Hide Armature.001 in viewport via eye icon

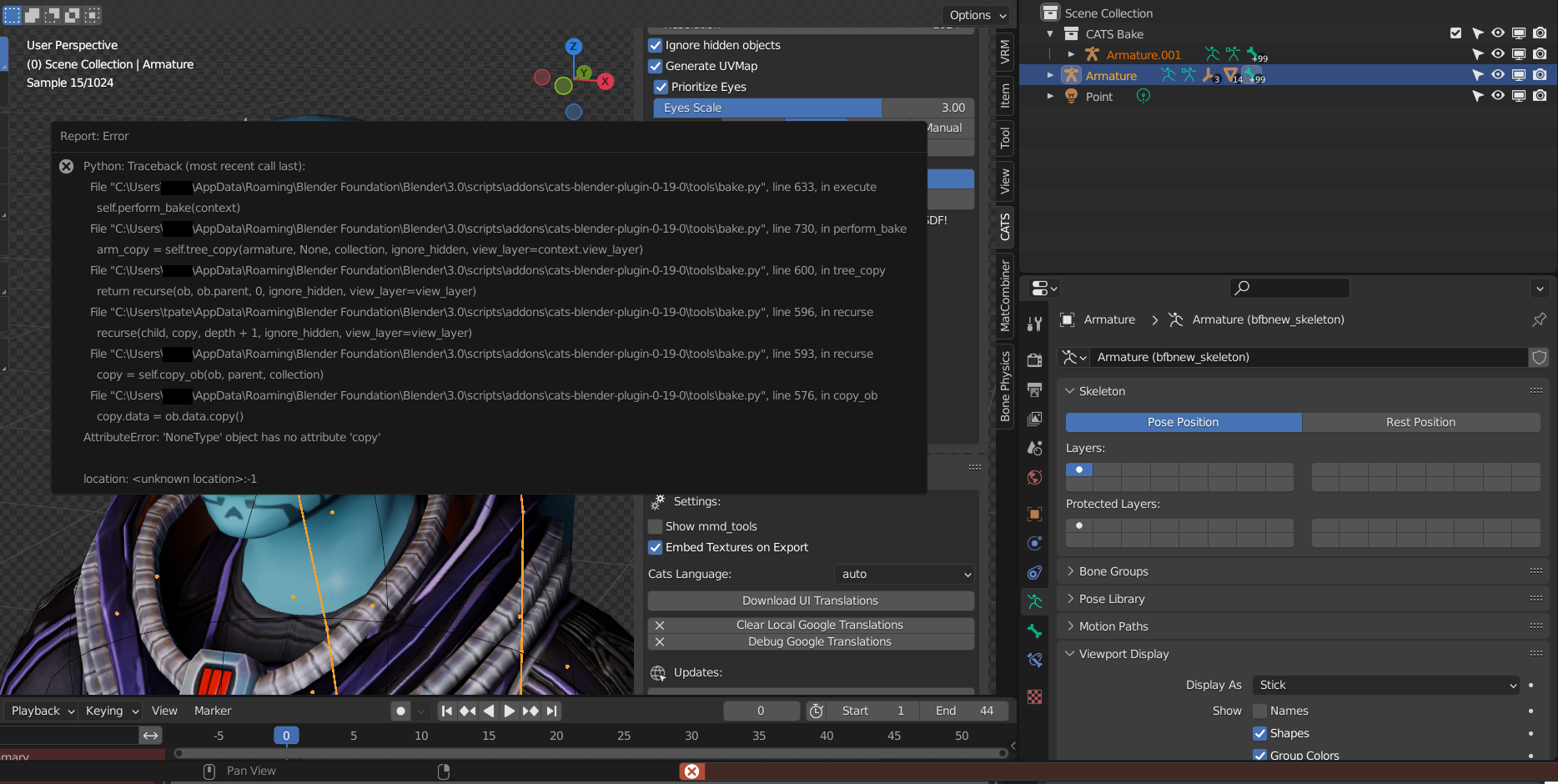coord(1498,54)
